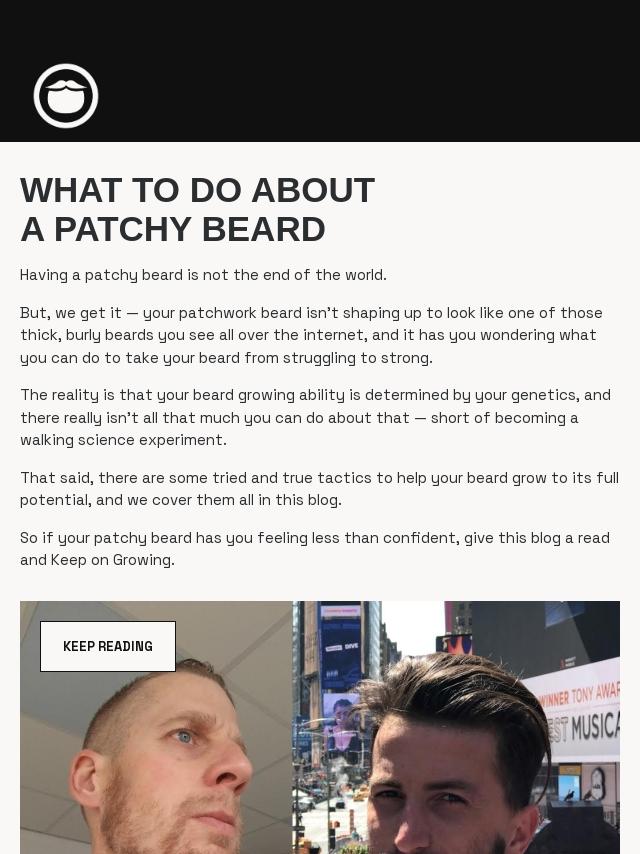Viewport: 640px width, 854px height.
Task: Click the What To Do About A Patchy Beard heading
Action: click(x=197, y=209)
